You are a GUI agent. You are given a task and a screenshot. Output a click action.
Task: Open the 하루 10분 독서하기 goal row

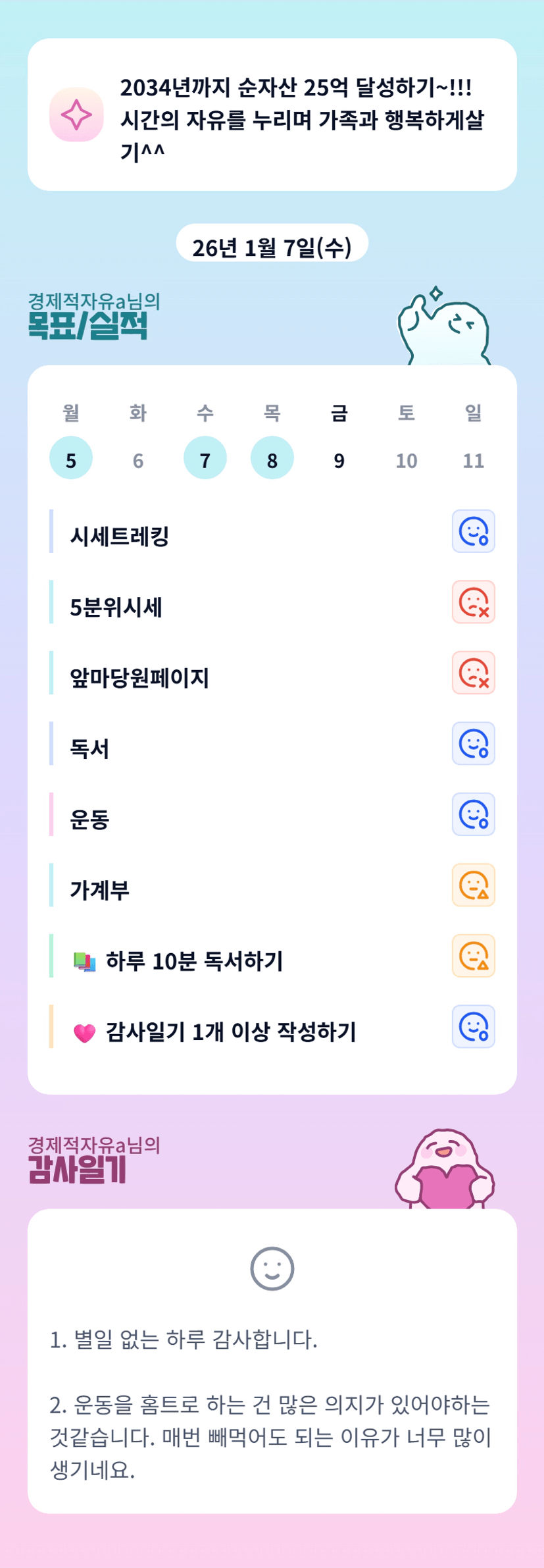point(195,961)
